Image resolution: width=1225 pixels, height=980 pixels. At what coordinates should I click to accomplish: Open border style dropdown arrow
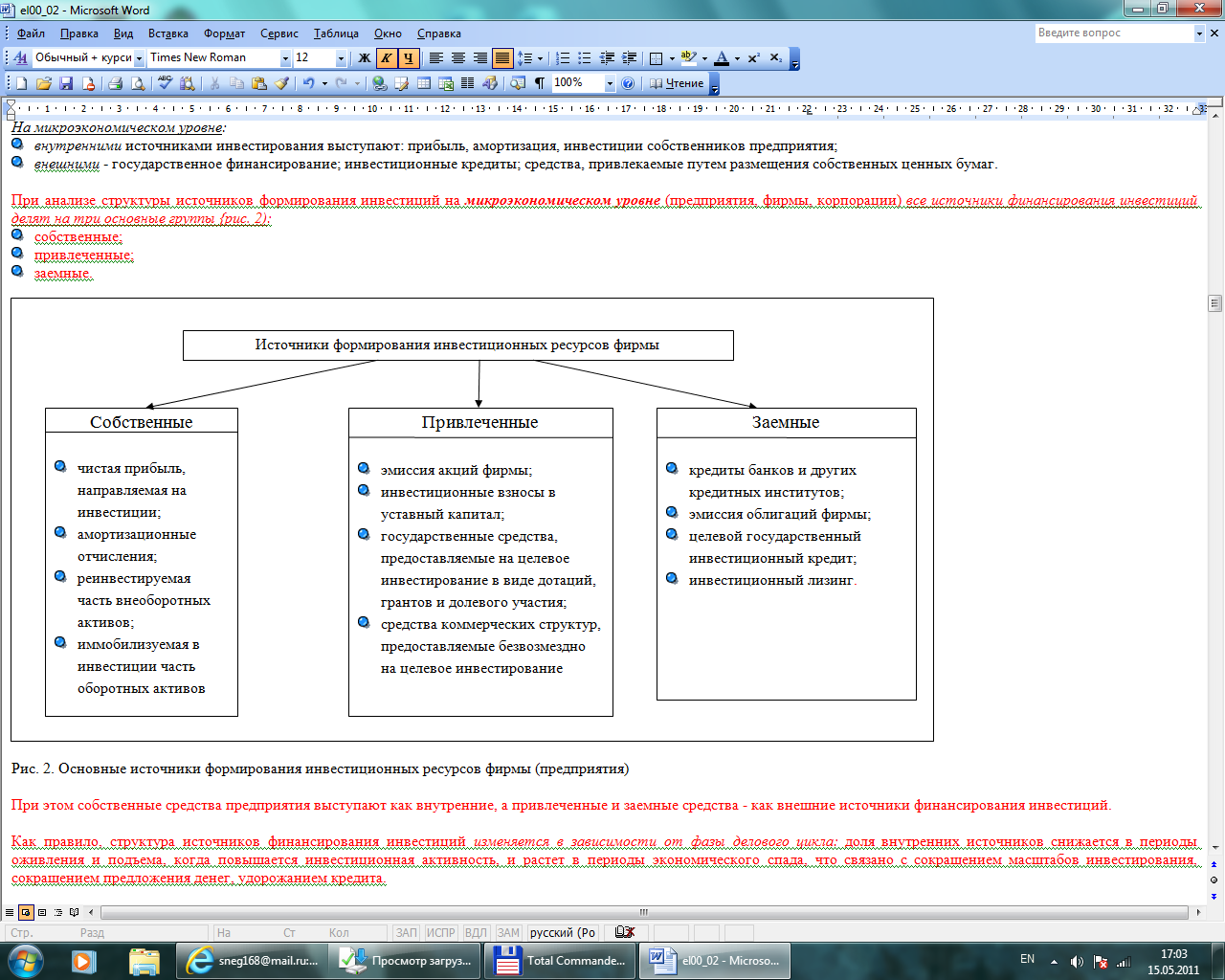click(673, 58)
